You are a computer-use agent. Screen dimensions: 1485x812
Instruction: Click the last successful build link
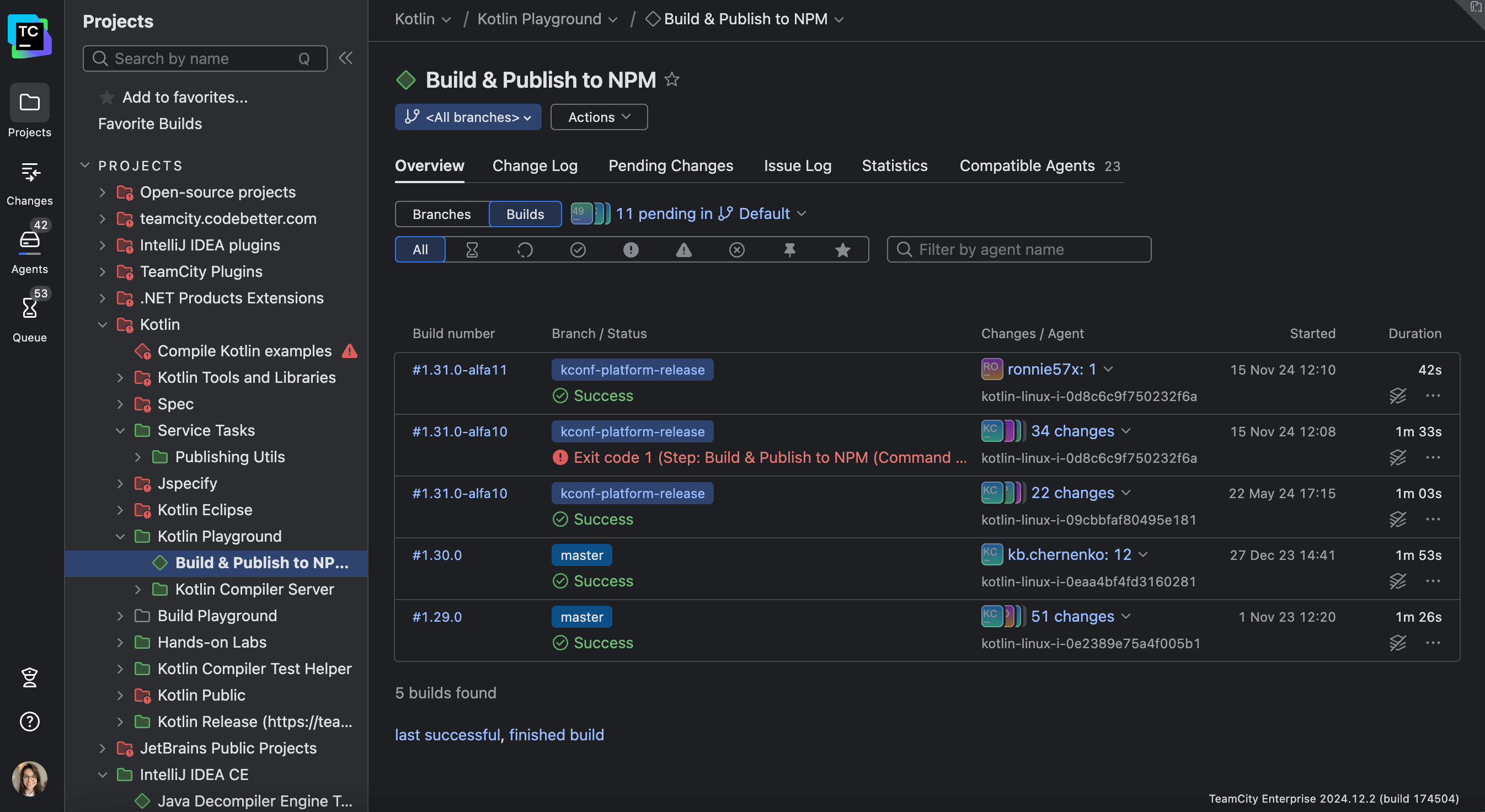(x=447, y=735)
